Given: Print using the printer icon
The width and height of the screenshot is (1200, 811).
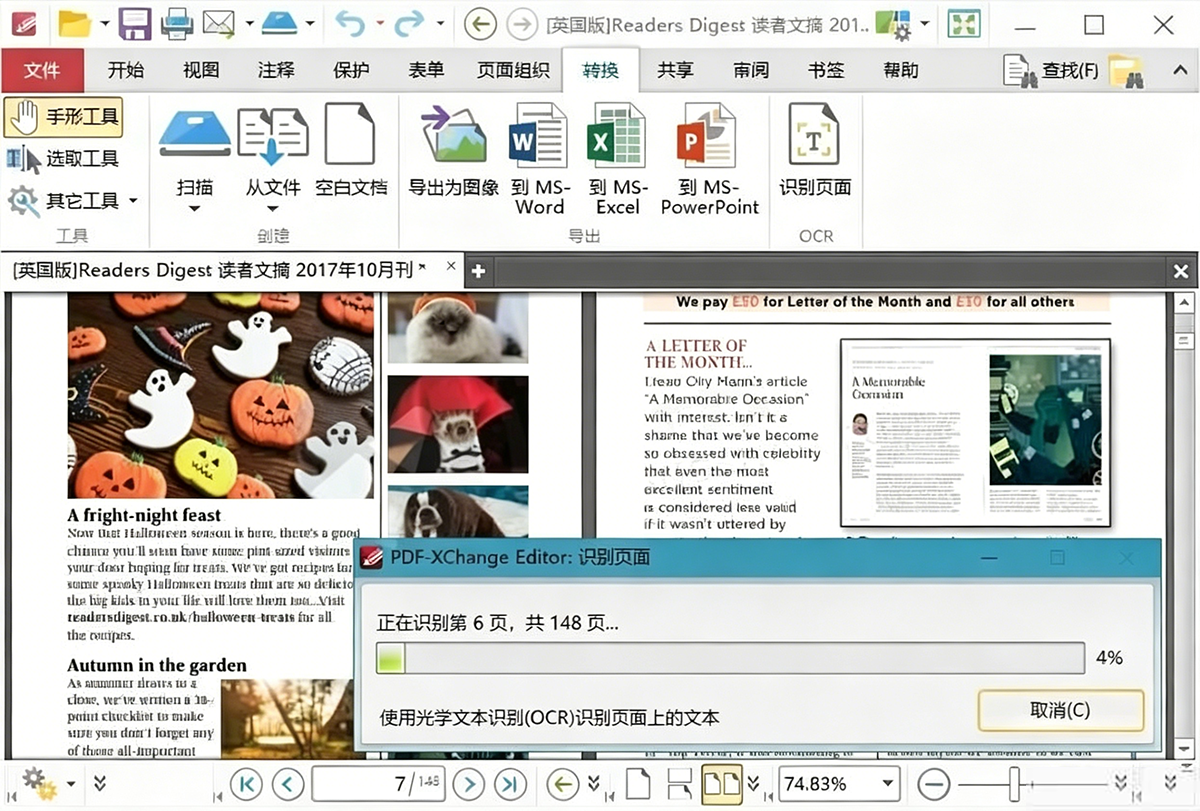Looking at the screenshot, I should (x=176, y=23).
